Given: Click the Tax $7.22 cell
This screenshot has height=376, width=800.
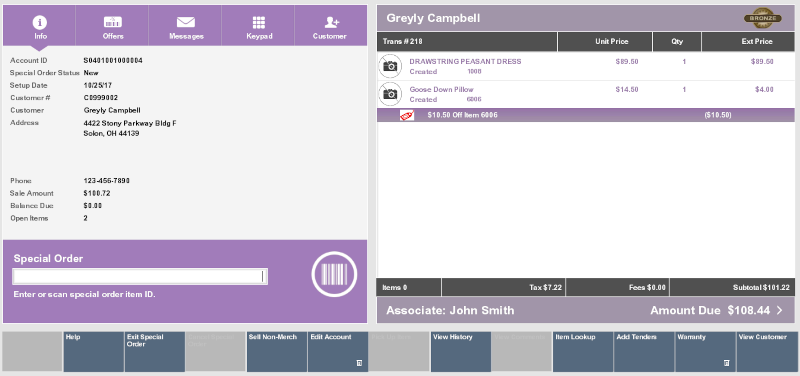Looking at the screenshot, I should 504,287.
